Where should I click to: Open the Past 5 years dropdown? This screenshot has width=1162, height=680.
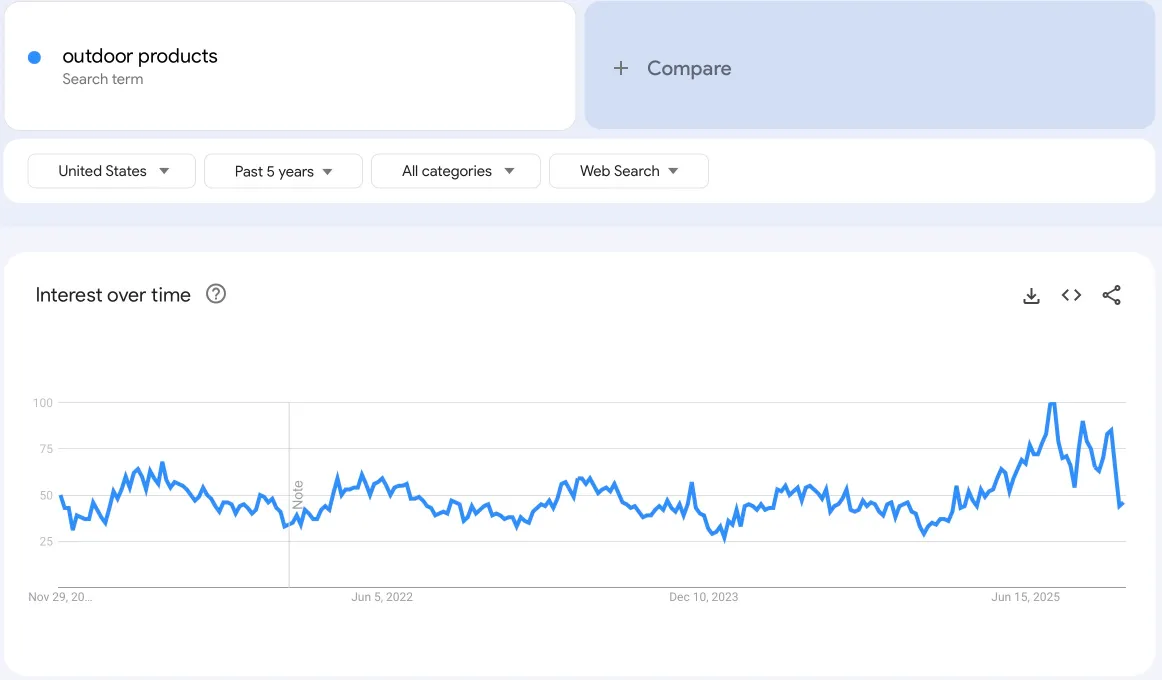click(x=283, y=171)
